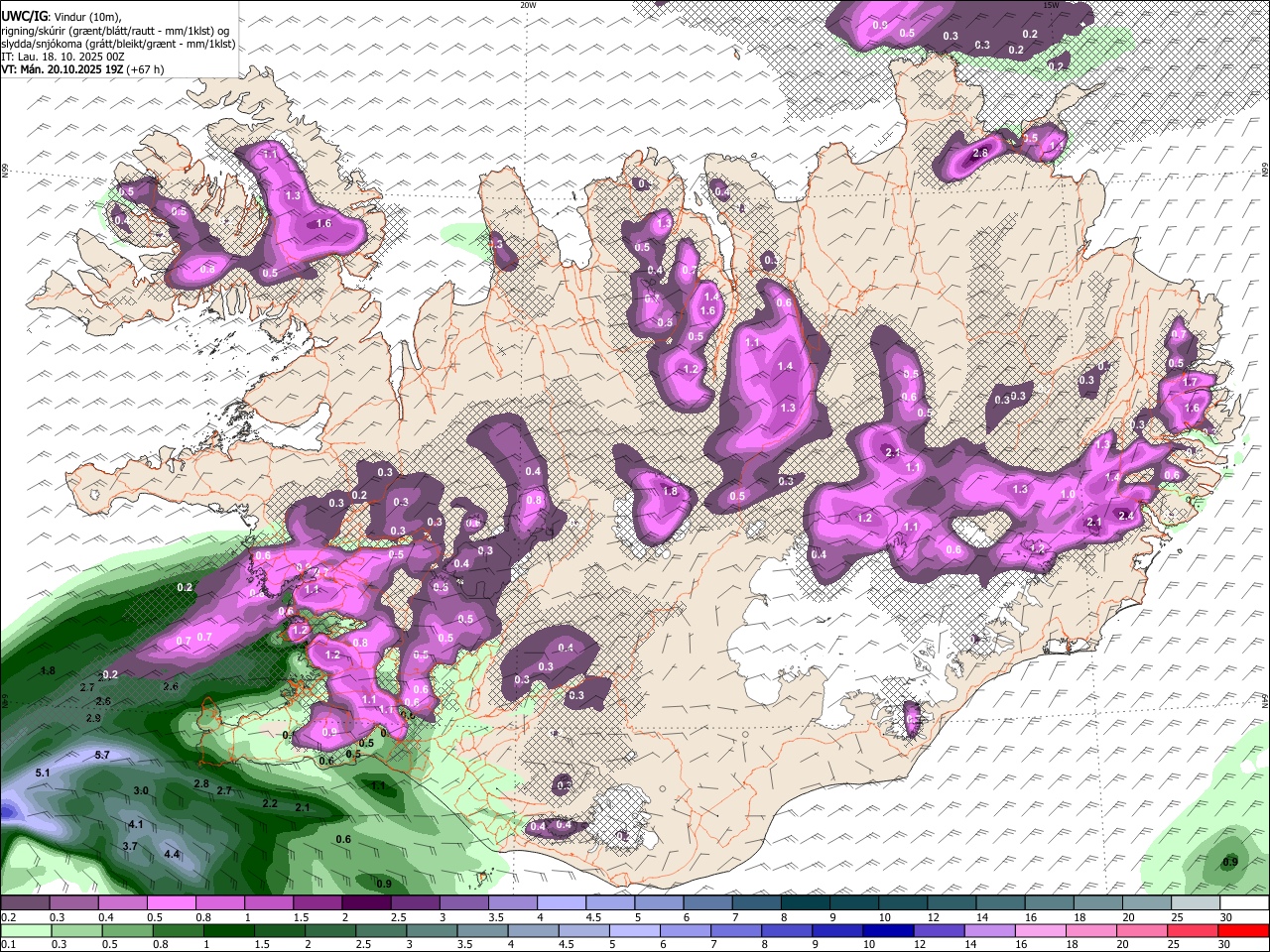Click the 5.7 rain value on the map

pos(102,755)
